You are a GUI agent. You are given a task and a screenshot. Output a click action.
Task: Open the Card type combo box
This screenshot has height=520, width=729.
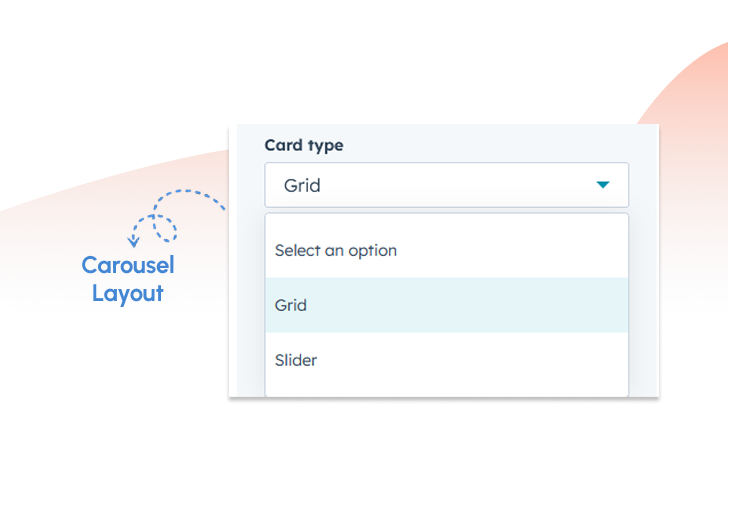tap(446, 185)
